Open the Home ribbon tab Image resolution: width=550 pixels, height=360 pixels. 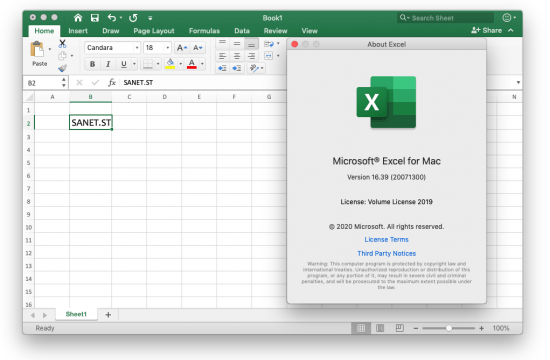[x=44, y=31]
